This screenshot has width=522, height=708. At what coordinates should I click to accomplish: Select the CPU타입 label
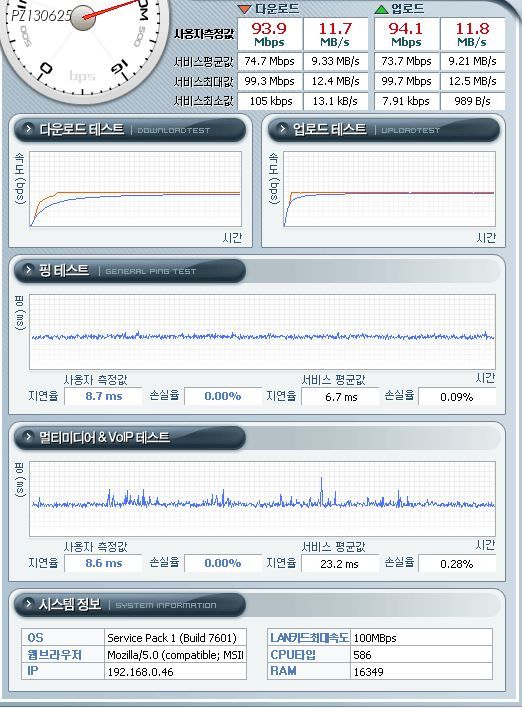(x=293, y=654)
